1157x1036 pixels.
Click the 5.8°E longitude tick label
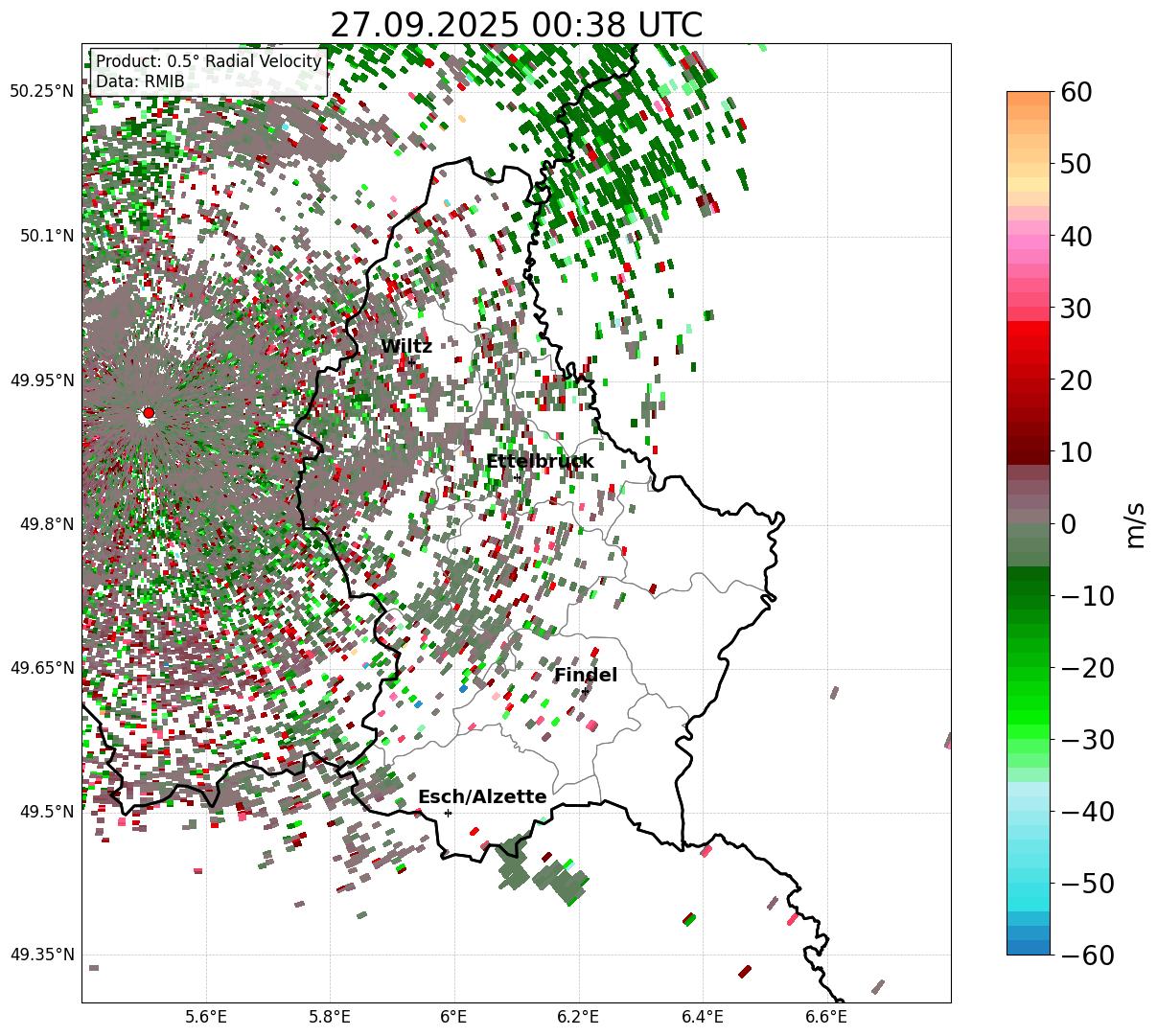(331, 1017)
